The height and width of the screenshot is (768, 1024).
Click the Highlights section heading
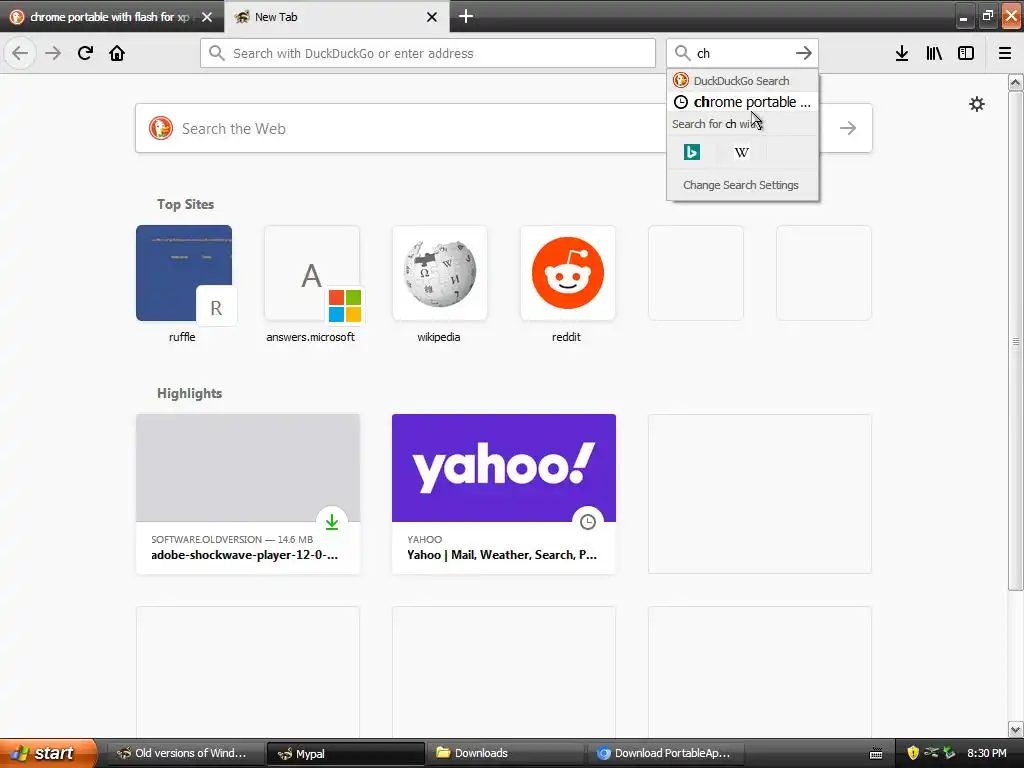(189, 393)
